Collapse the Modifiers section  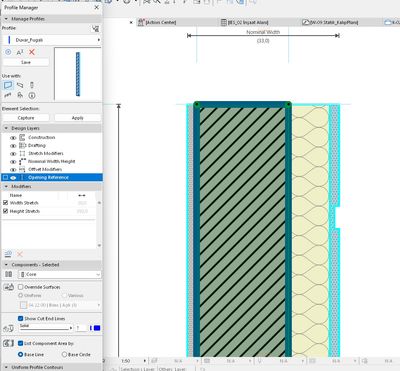pos(6,186)
